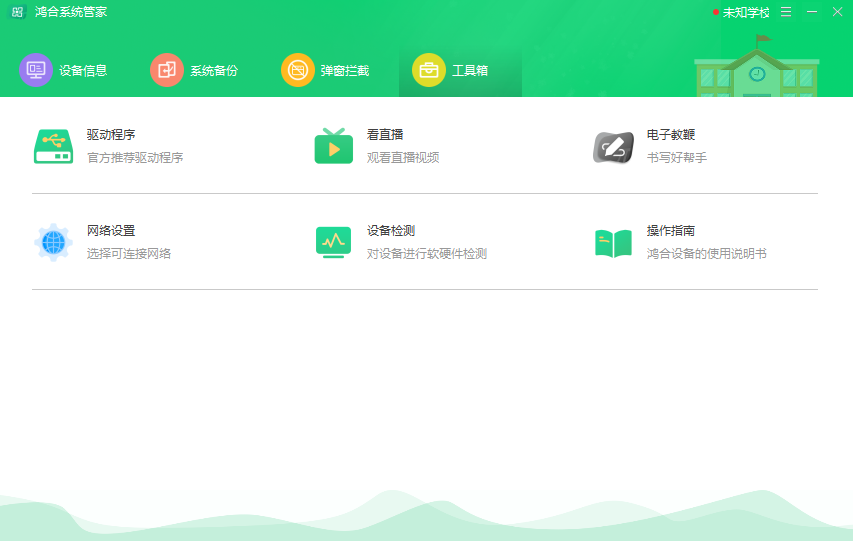Viewport: 853px width, 541px height.
Task: Click the 未知学校 school label
Action: pos(745,13)
